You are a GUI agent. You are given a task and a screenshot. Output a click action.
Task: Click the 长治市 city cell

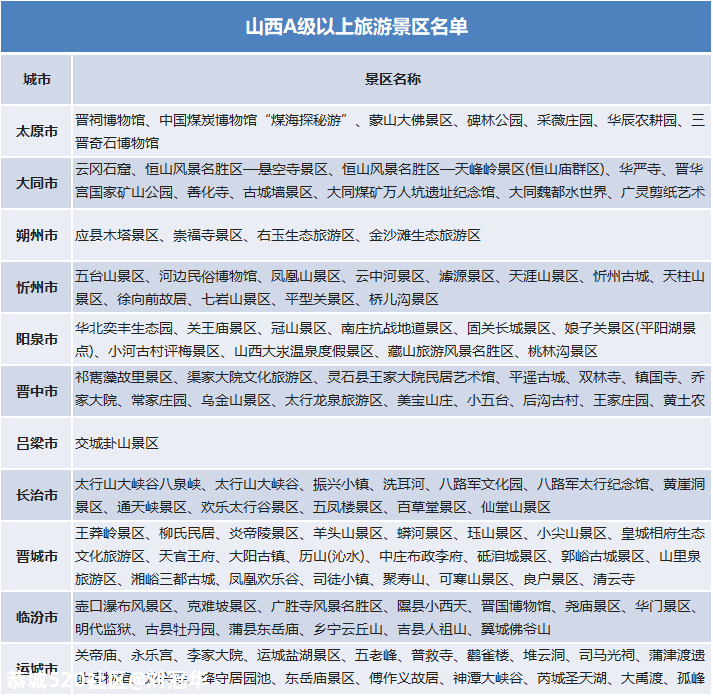36,495
